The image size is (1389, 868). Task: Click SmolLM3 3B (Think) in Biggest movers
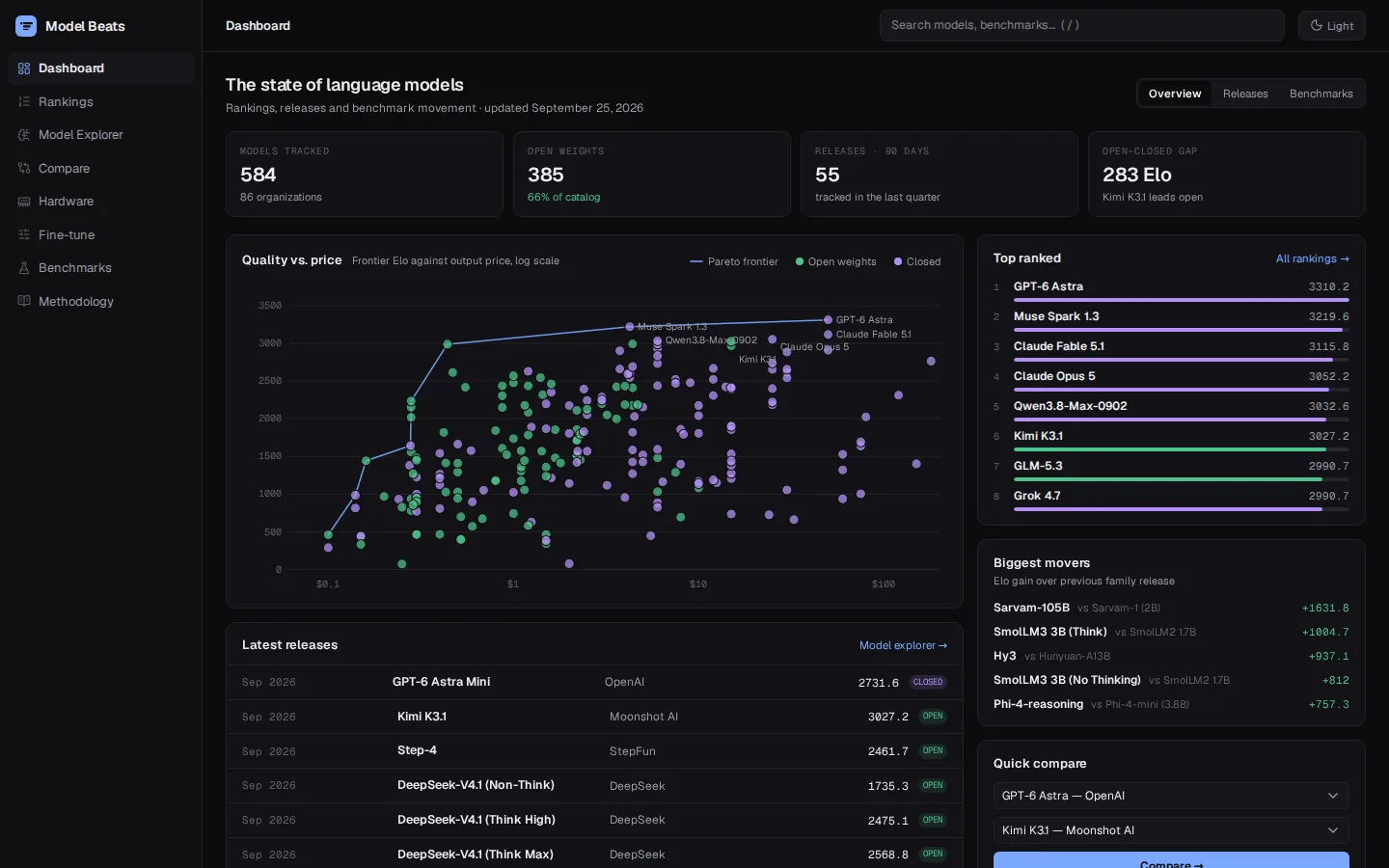[x=1049, y=632]
